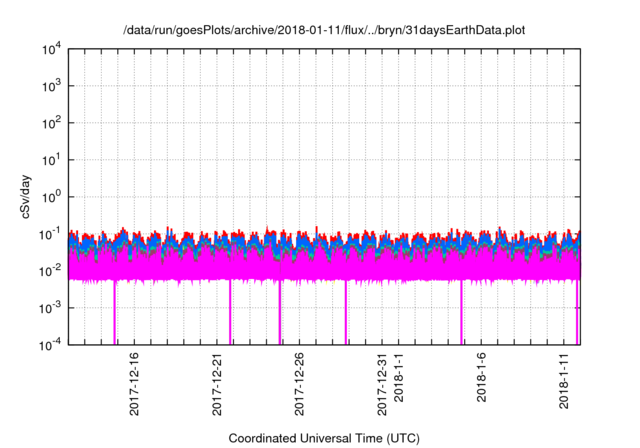Select the 2017-12-21 date tick label
Viewport: 640px width, 448px height.
coord(217,384)
